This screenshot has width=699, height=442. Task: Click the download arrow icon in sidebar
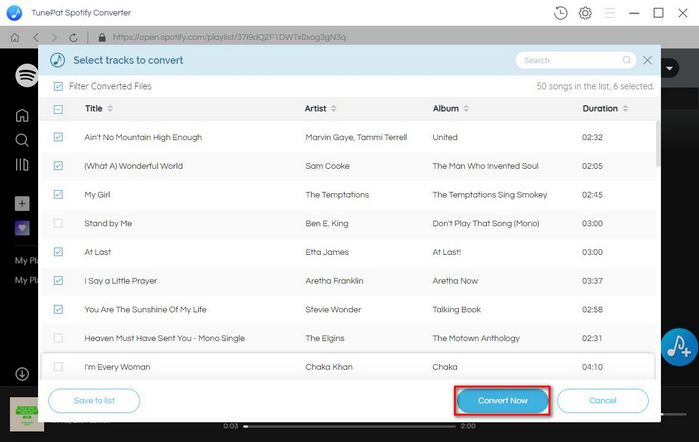pyautogui.click(x=22, y=374)
